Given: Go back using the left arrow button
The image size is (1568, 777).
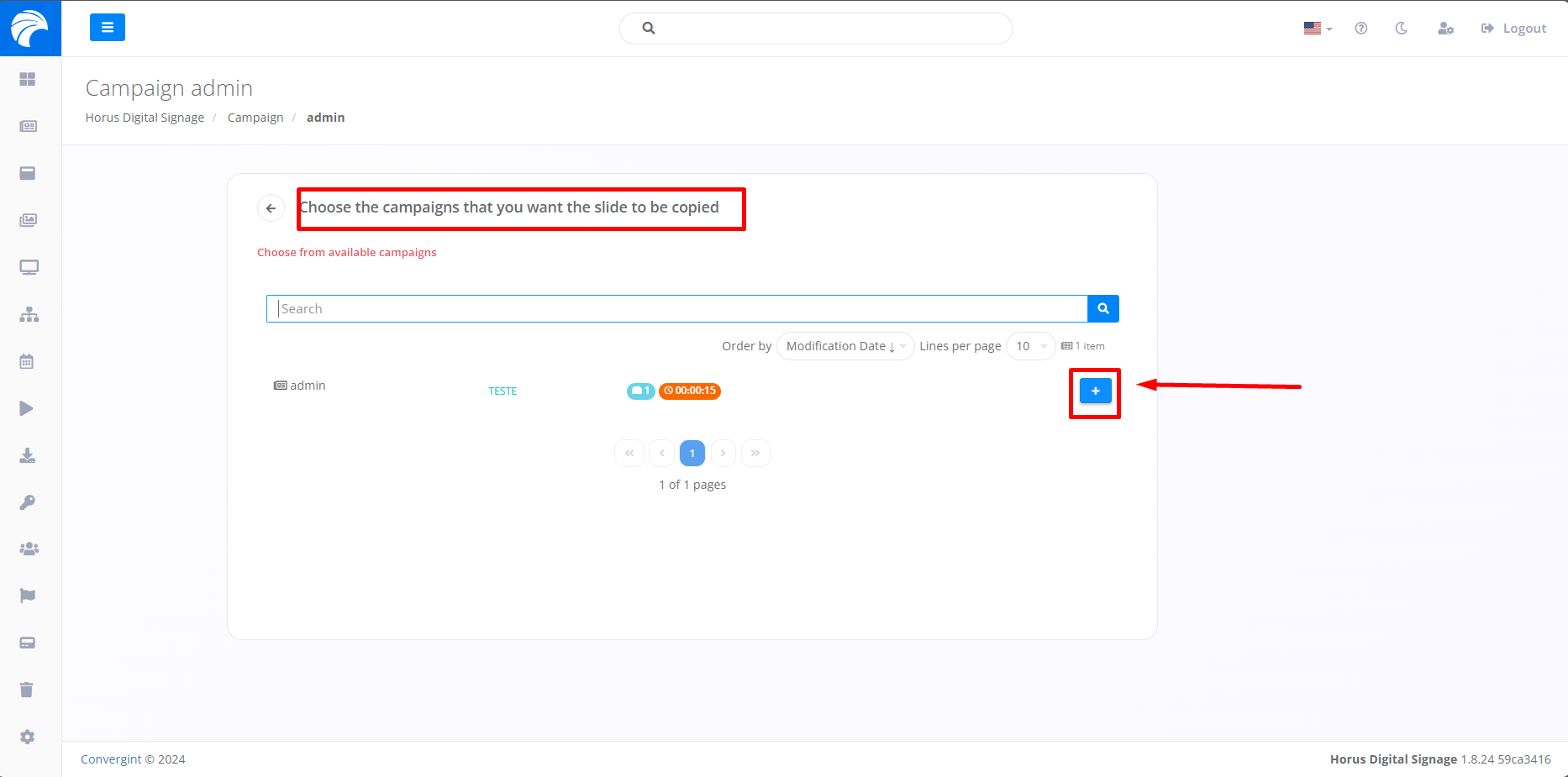Looking at the screenshot, I should (271, 208).
